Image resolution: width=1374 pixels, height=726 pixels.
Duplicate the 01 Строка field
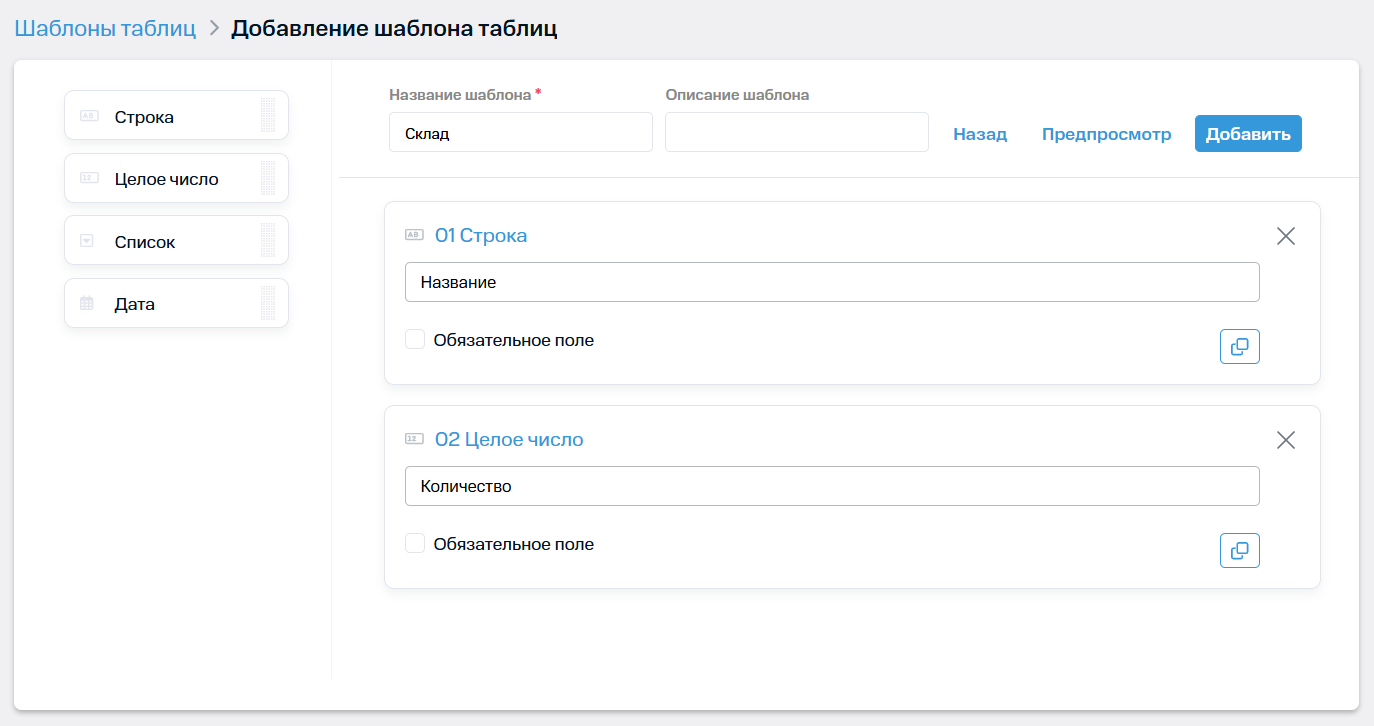click(x=1240, y=346)
